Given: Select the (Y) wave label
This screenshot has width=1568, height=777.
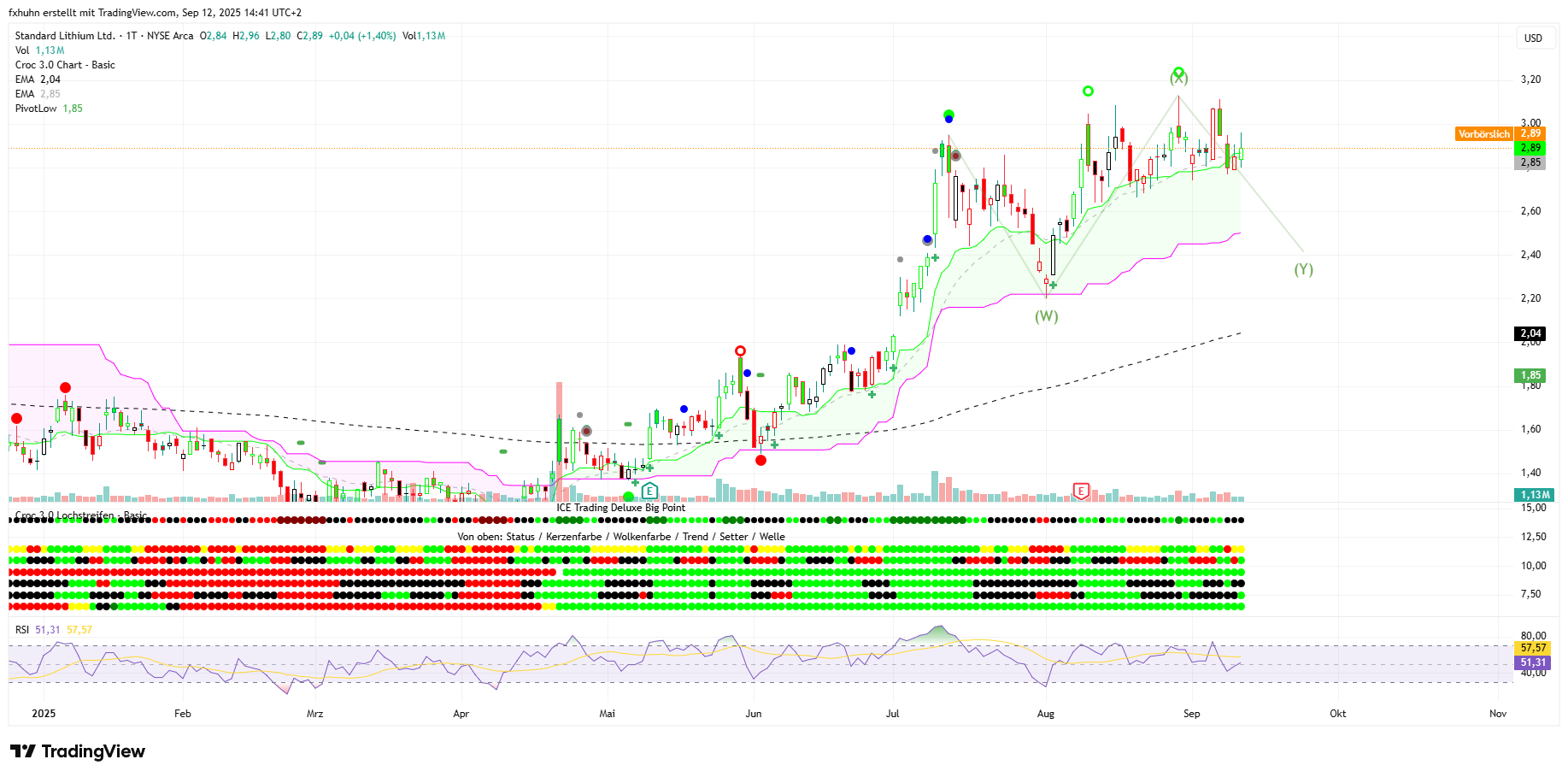Looking at the screenshot, I should (1303, 269).
